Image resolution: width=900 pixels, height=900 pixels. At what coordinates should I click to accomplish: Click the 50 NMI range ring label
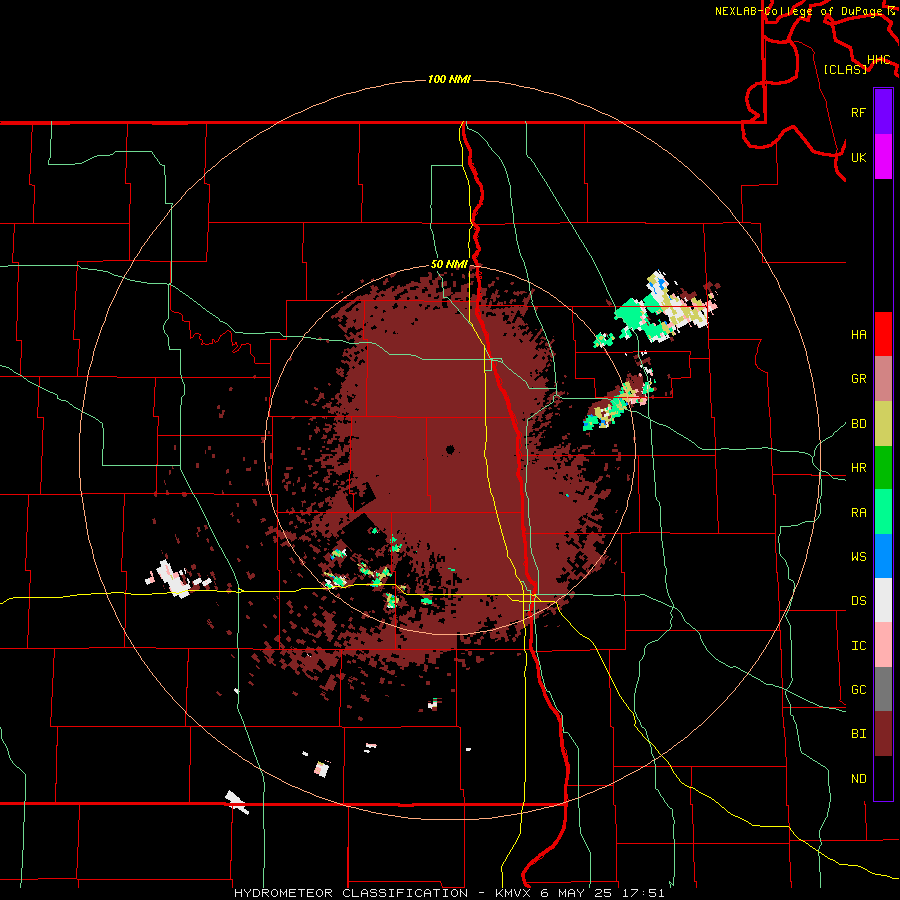449,265
